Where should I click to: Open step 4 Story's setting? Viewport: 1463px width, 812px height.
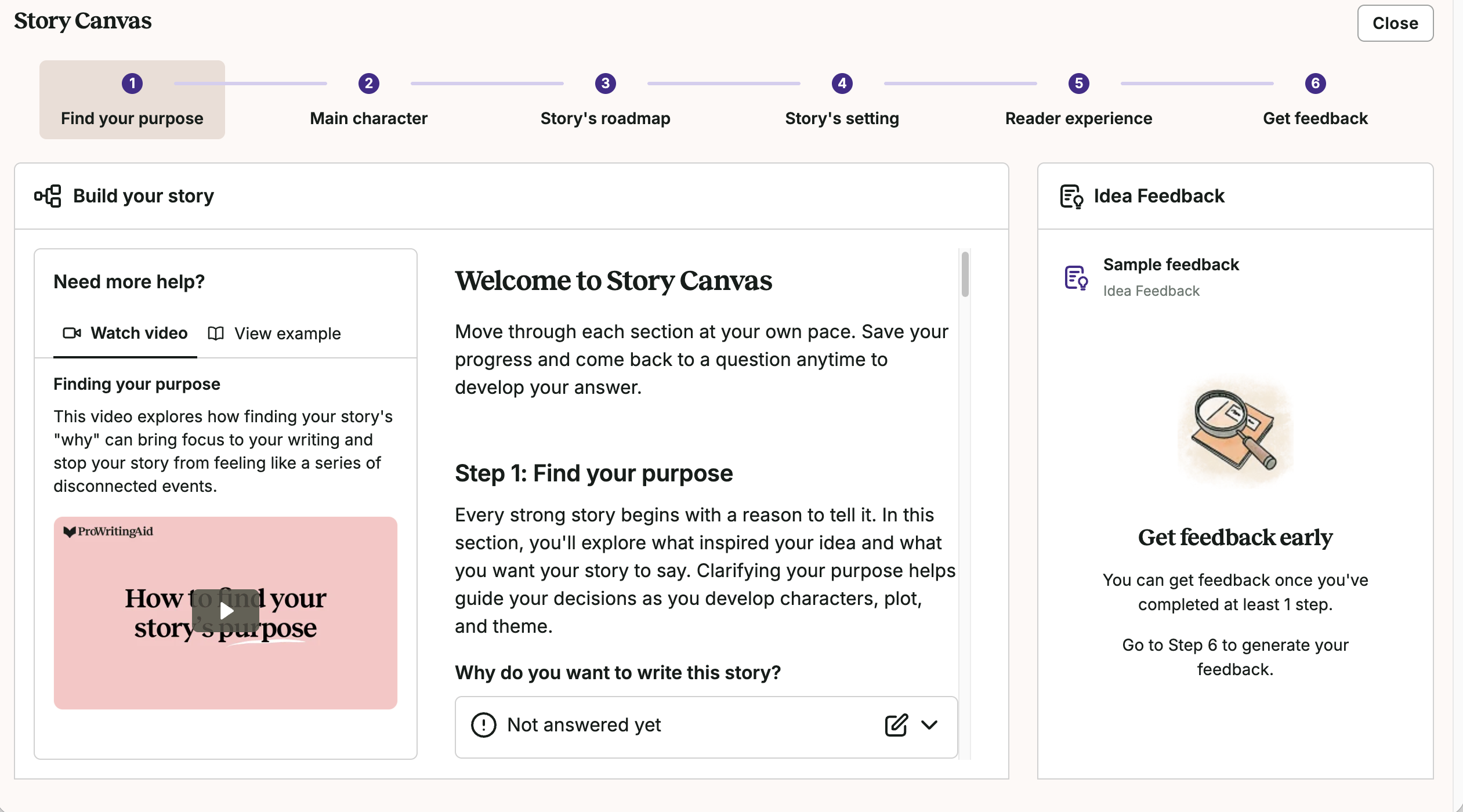(x=842, y=100)
